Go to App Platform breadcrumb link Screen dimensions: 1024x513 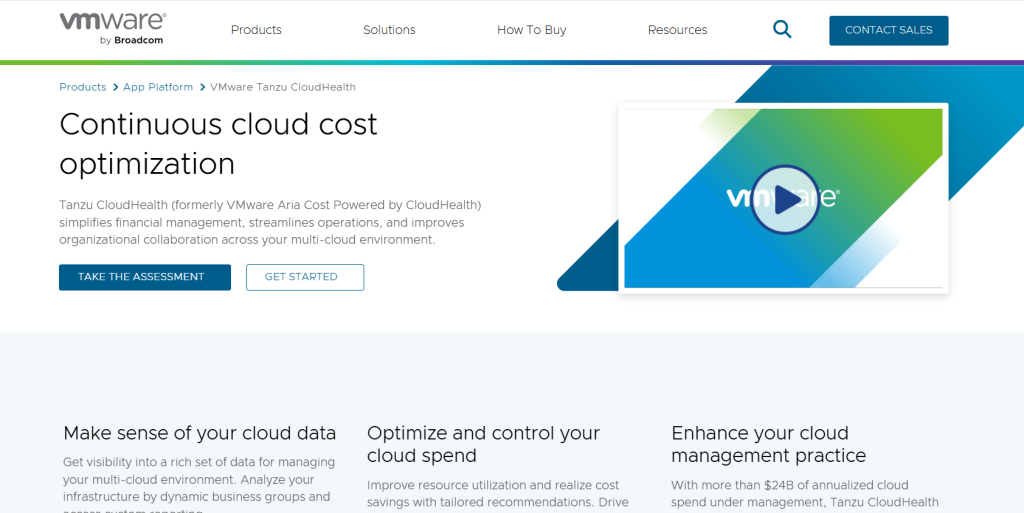click(158, 87)
